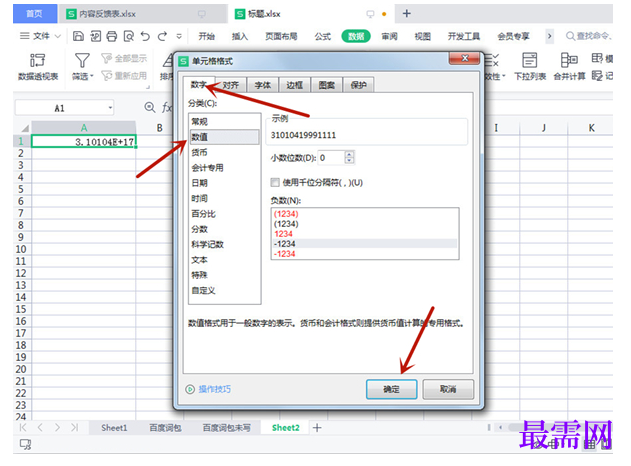Viewport: 631px width, 466px height.
Task: Click the 小数位数 decimal places field
Action: 331,158
